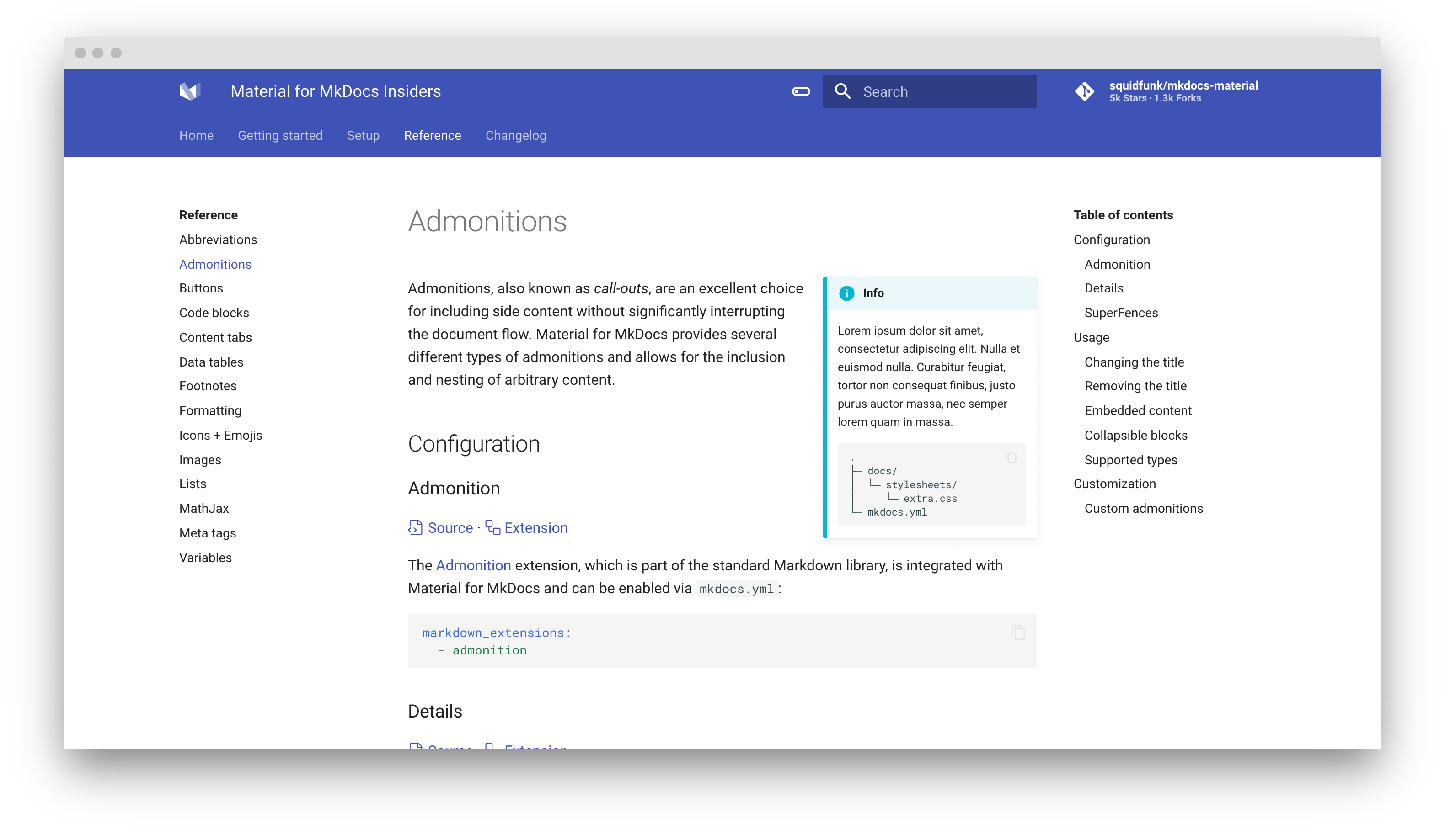Open squidfunk/mkdocs-material repository link
The width and height of the screenshot is (1445, 840).
pyautogui.click(x=1183, y=86)
